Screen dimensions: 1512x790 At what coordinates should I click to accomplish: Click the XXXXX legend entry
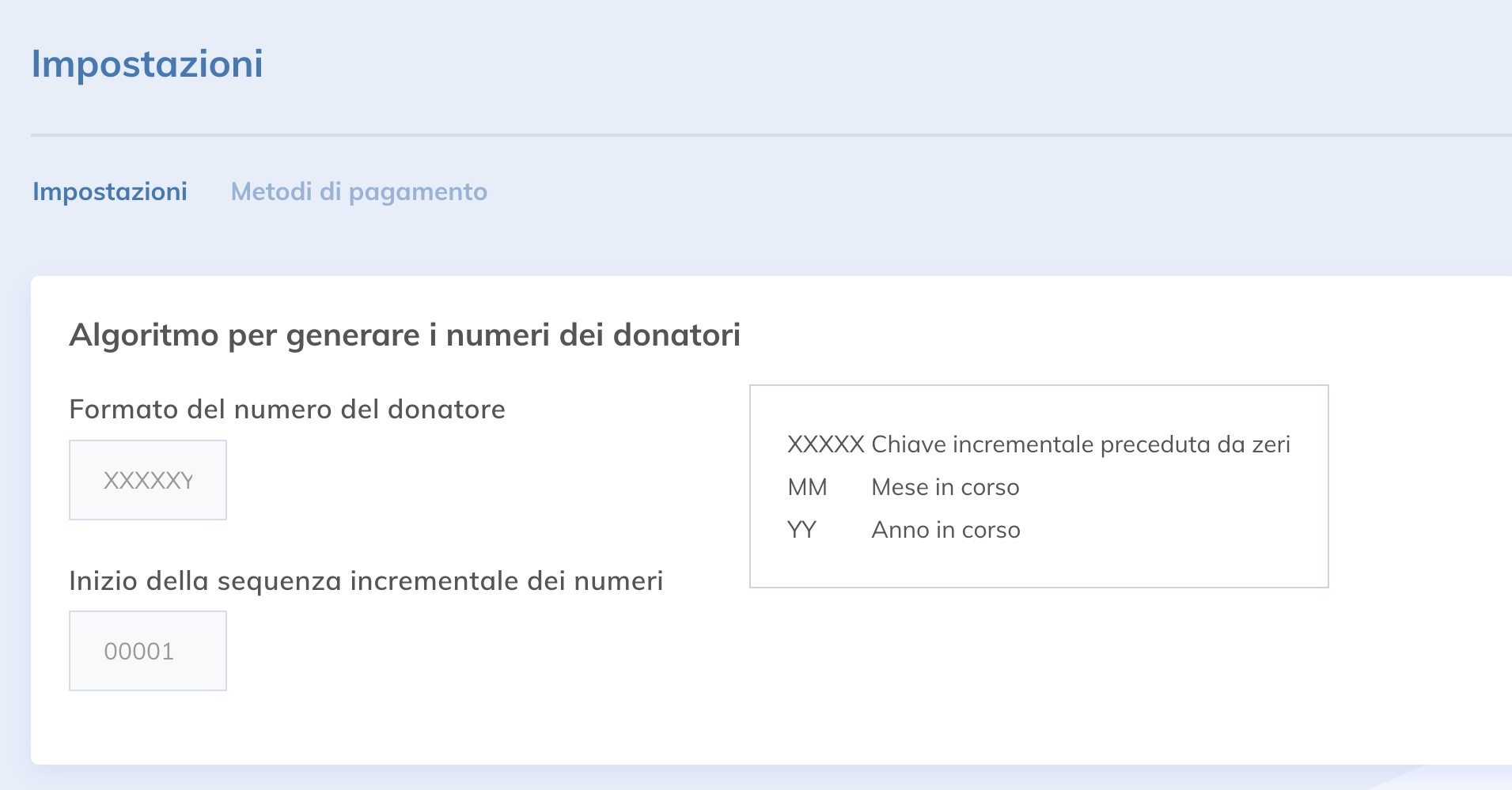pyautogui.click(x=825, y=444)
